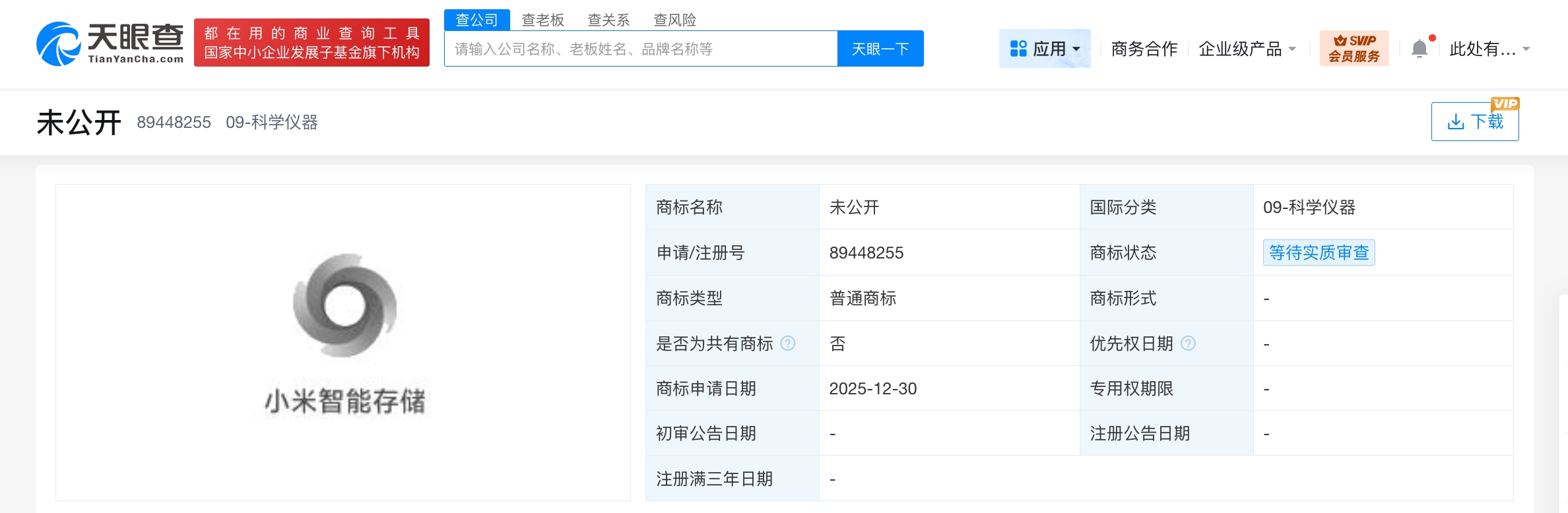Click the red banner slogan image
Image resolution: width=1568 pixels, height=513 pixels.
tap(311, 43)
